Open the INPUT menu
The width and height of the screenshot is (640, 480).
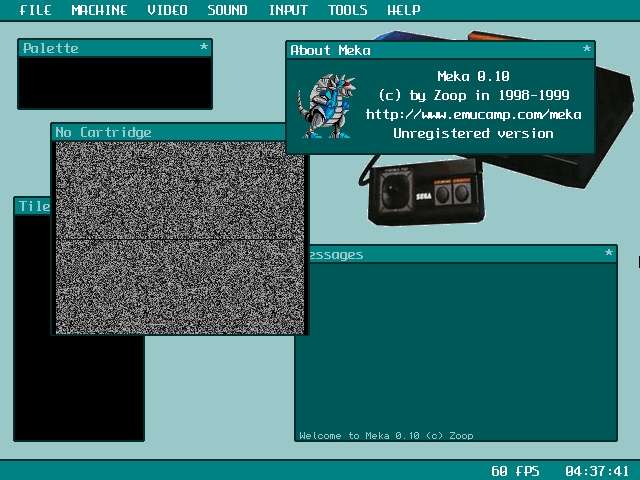(288, 10)
